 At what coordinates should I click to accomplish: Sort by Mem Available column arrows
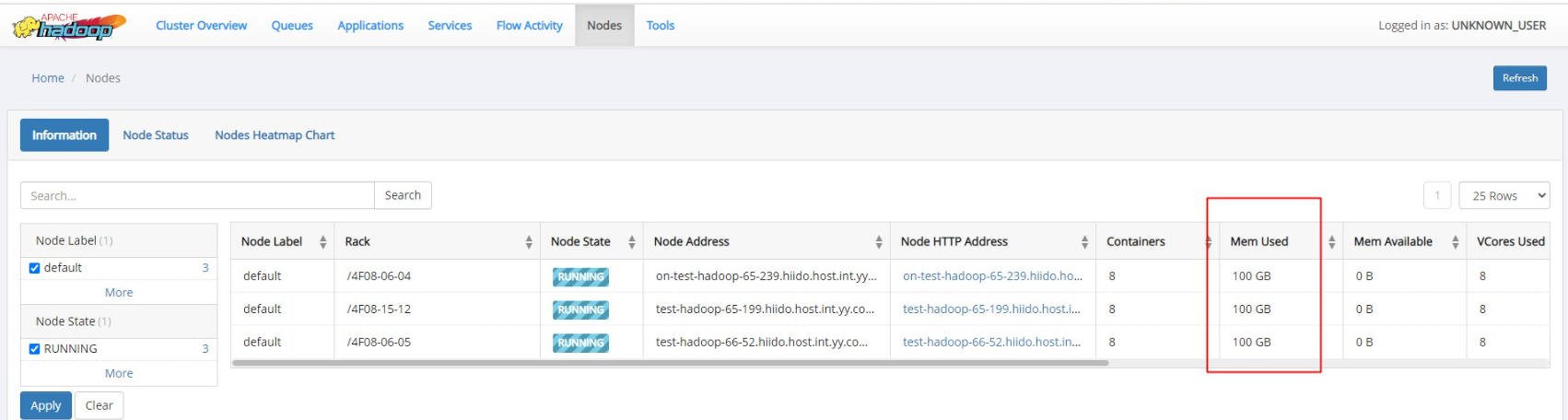(x=1456, y=242)
